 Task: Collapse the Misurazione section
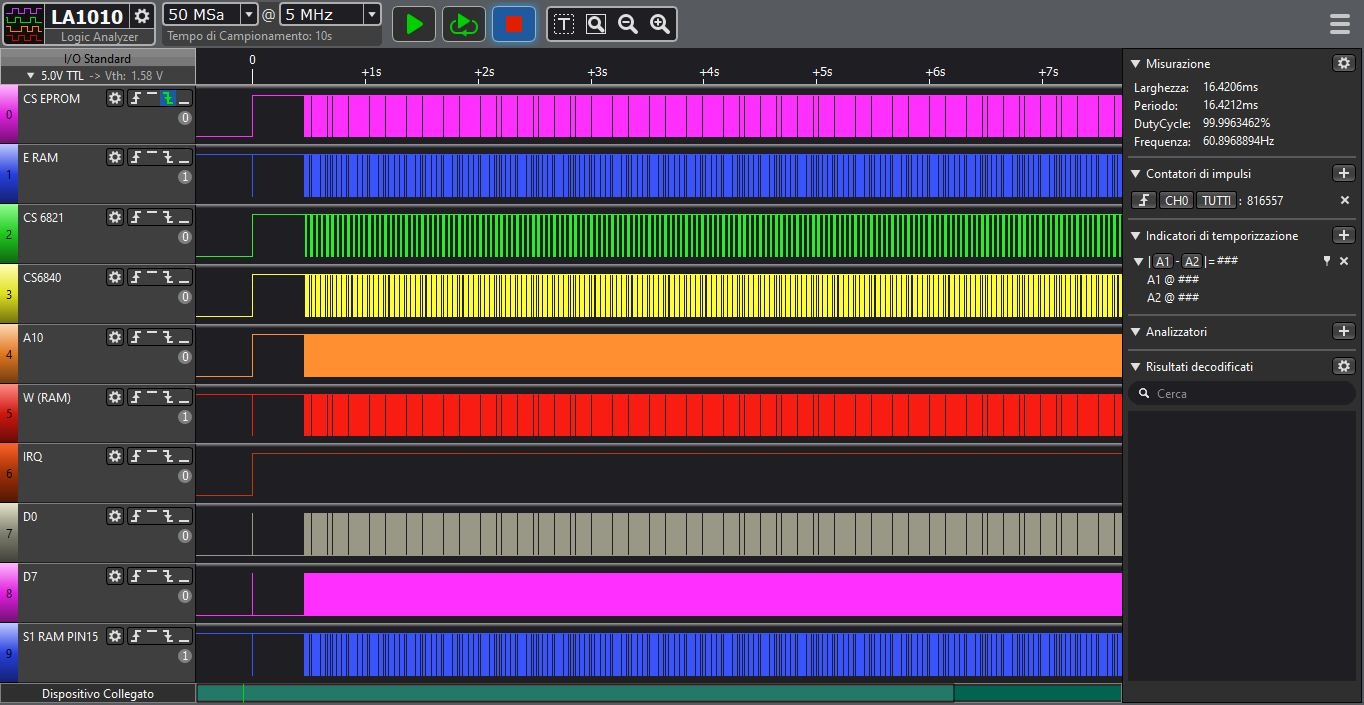(1135, 64)
